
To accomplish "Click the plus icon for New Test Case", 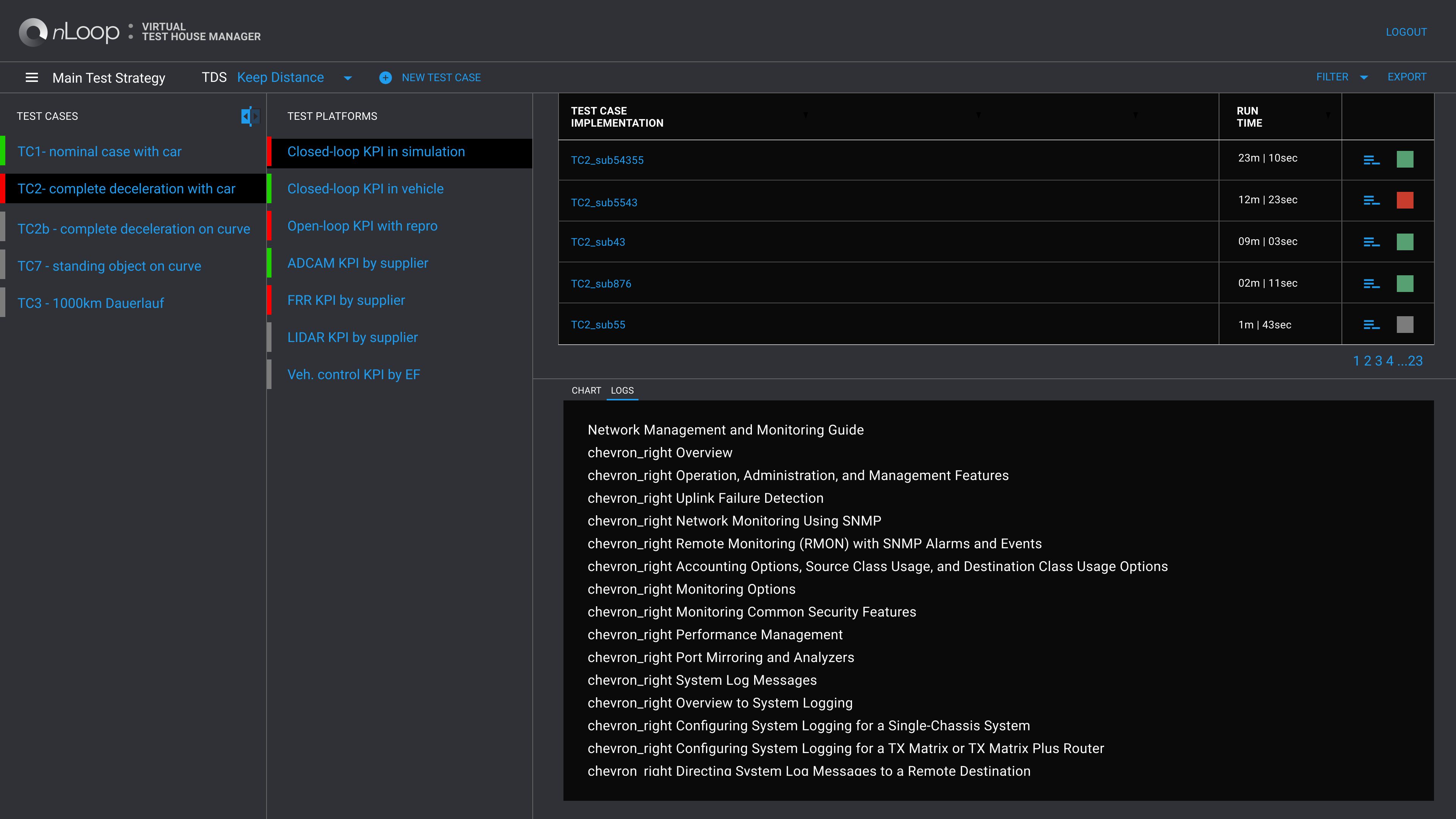I will 386,77.
